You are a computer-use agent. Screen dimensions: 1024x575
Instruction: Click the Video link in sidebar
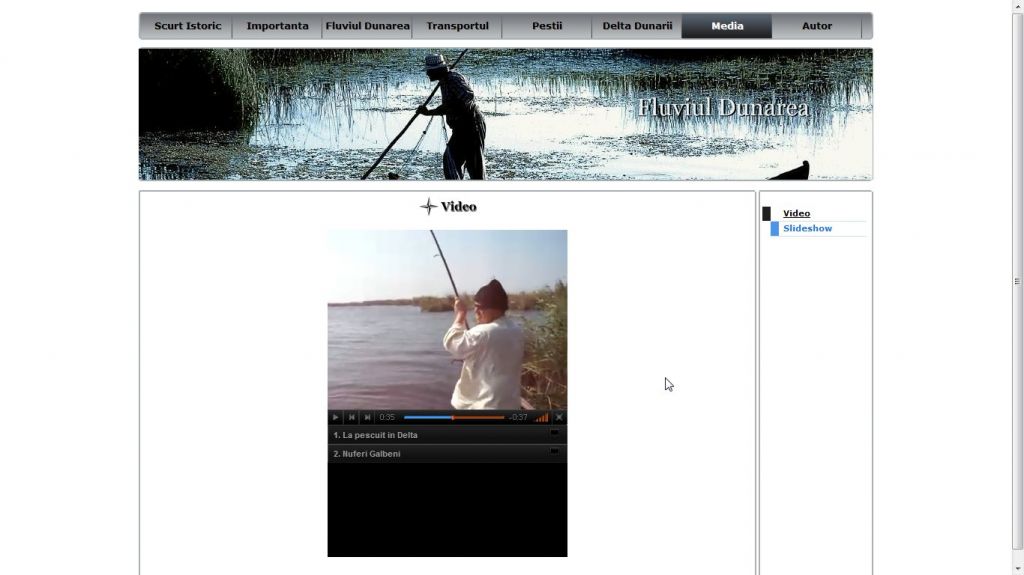click(796, 213)
